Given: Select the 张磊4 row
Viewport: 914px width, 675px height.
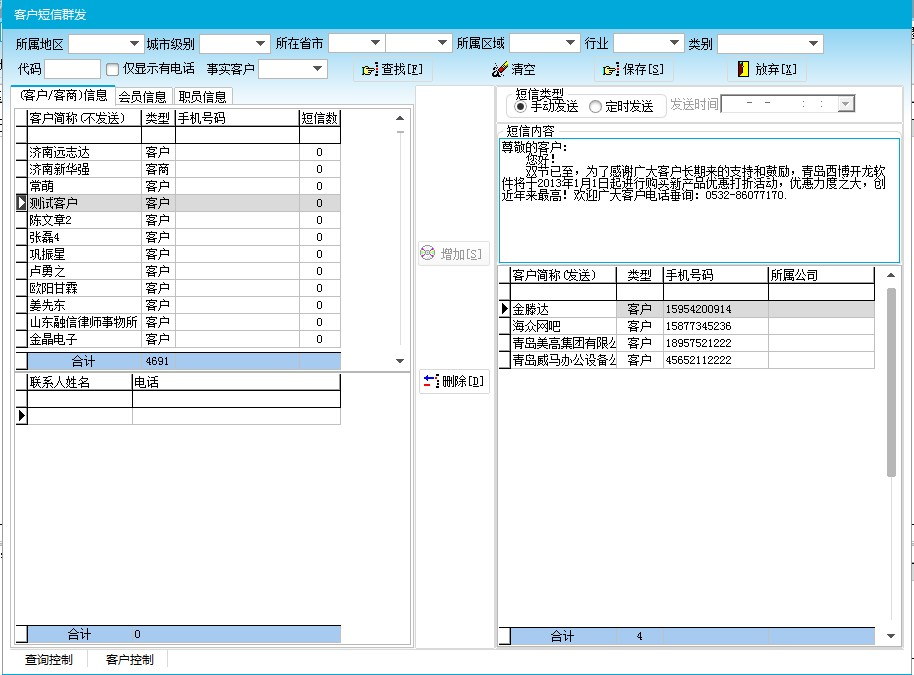Looking at the screenshot, I should point(178,237).
